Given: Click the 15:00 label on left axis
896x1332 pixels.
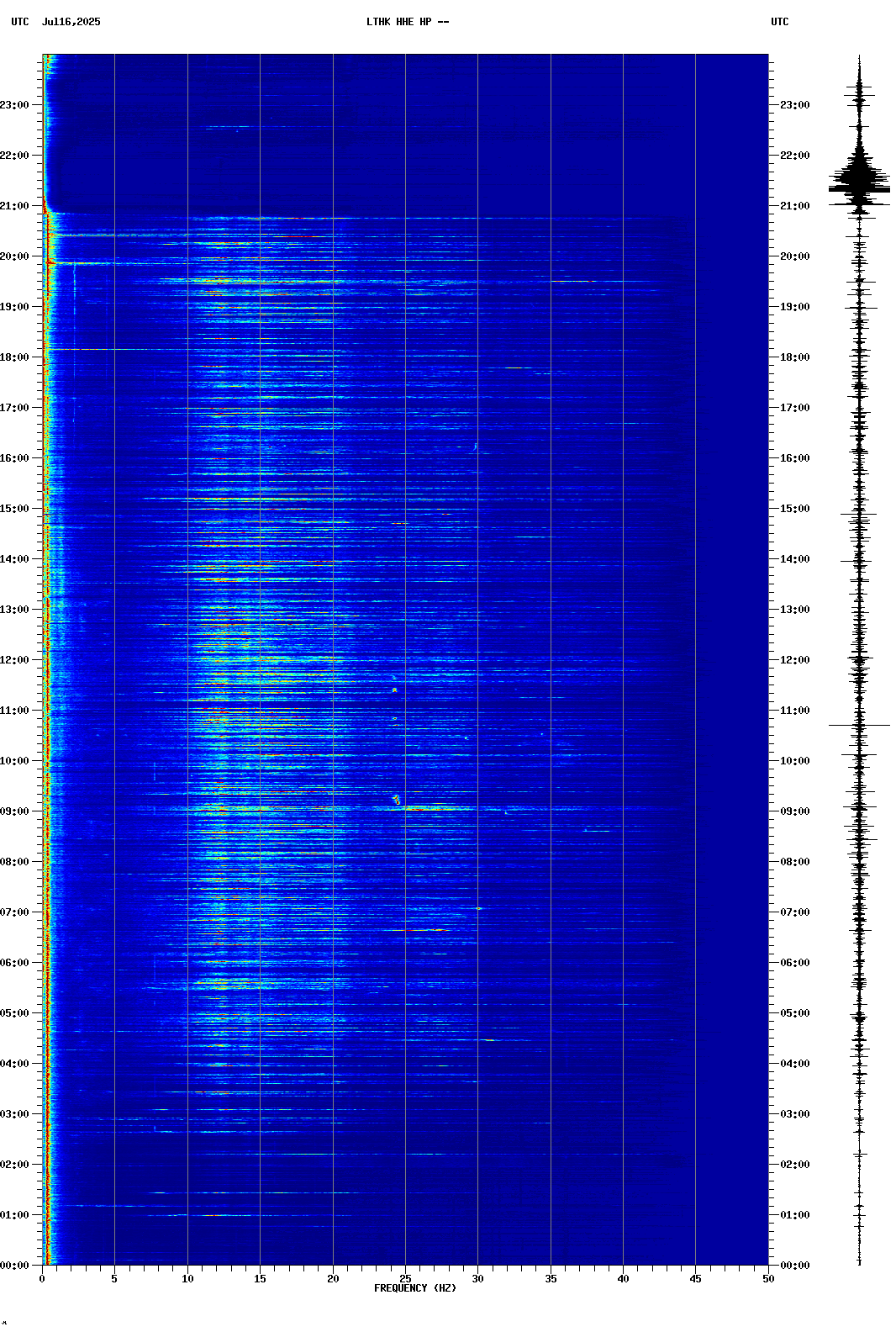Looking at the screenshot, I should coord(14,509).
